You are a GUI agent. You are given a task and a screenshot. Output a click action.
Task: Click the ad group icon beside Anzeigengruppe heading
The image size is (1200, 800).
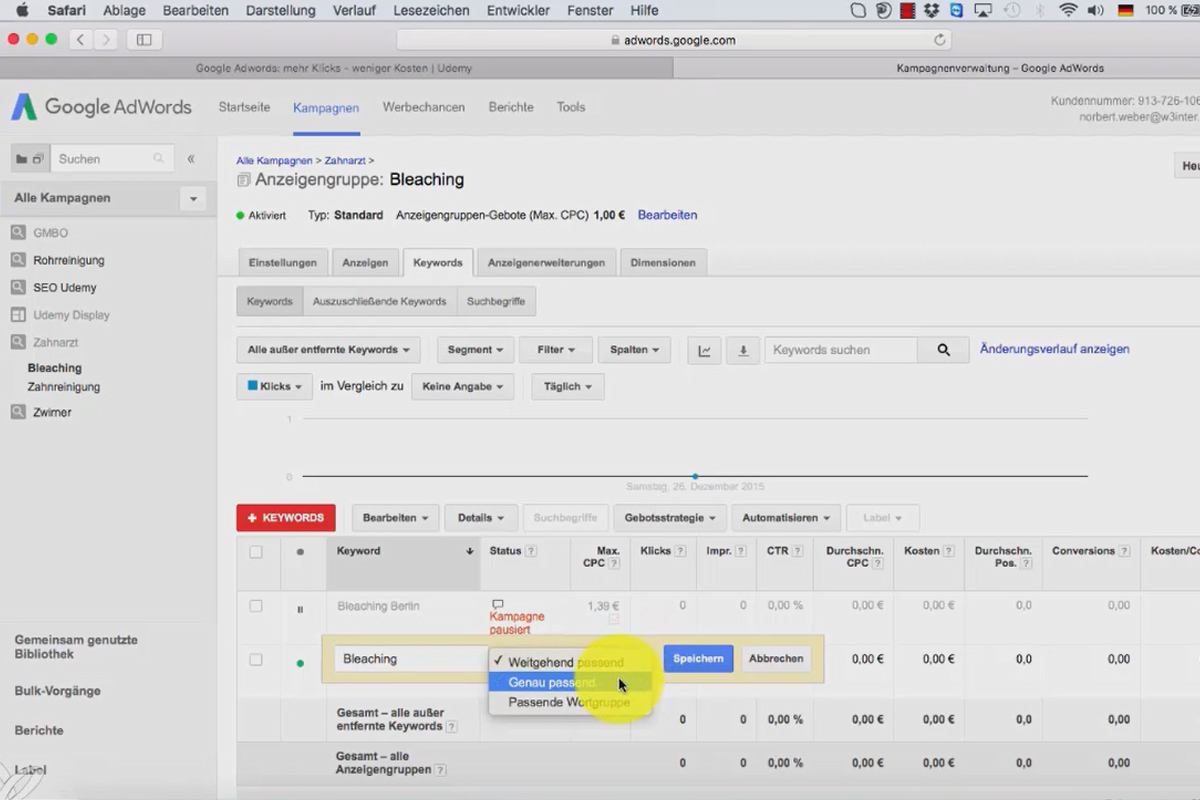[243, 181]
